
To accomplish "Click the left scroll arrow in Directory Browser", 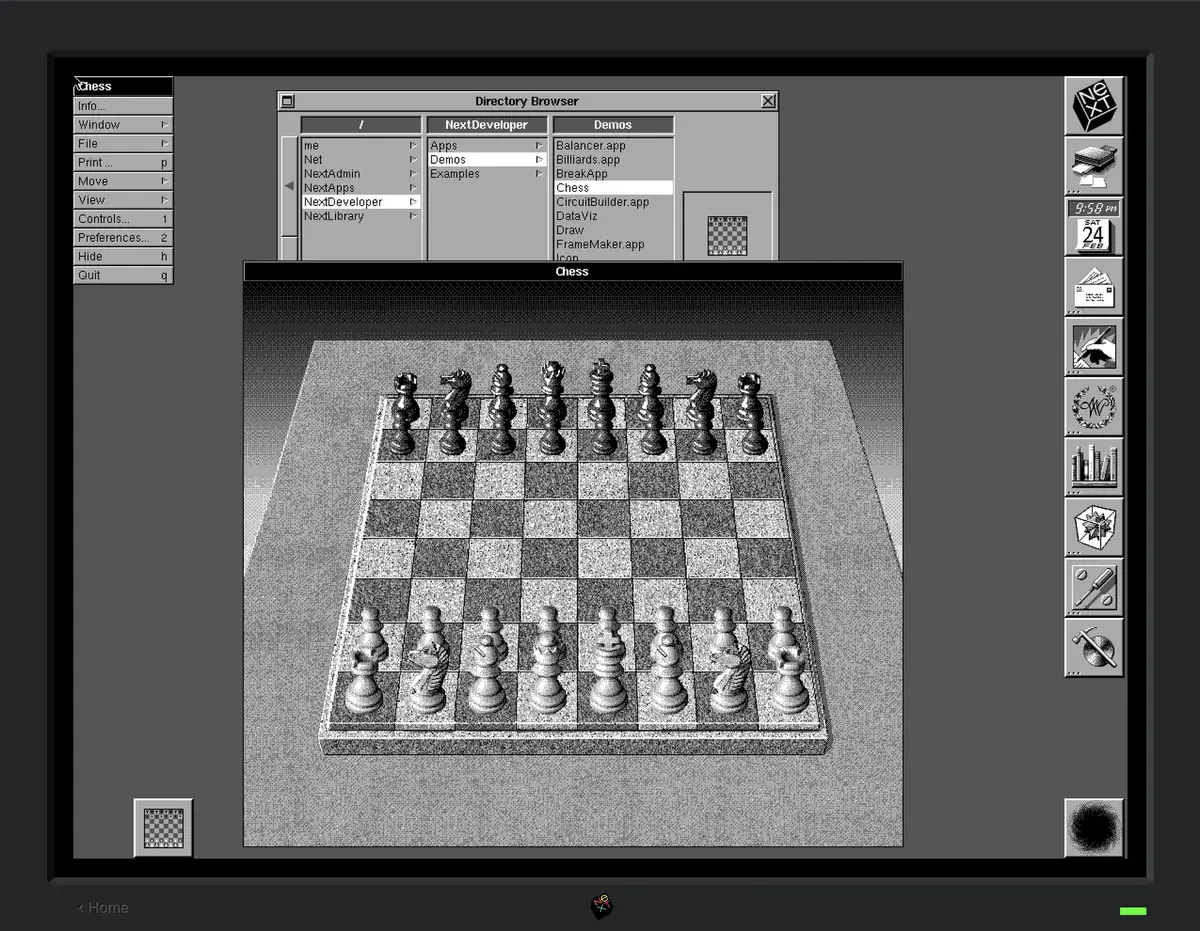I will (289, 184).
